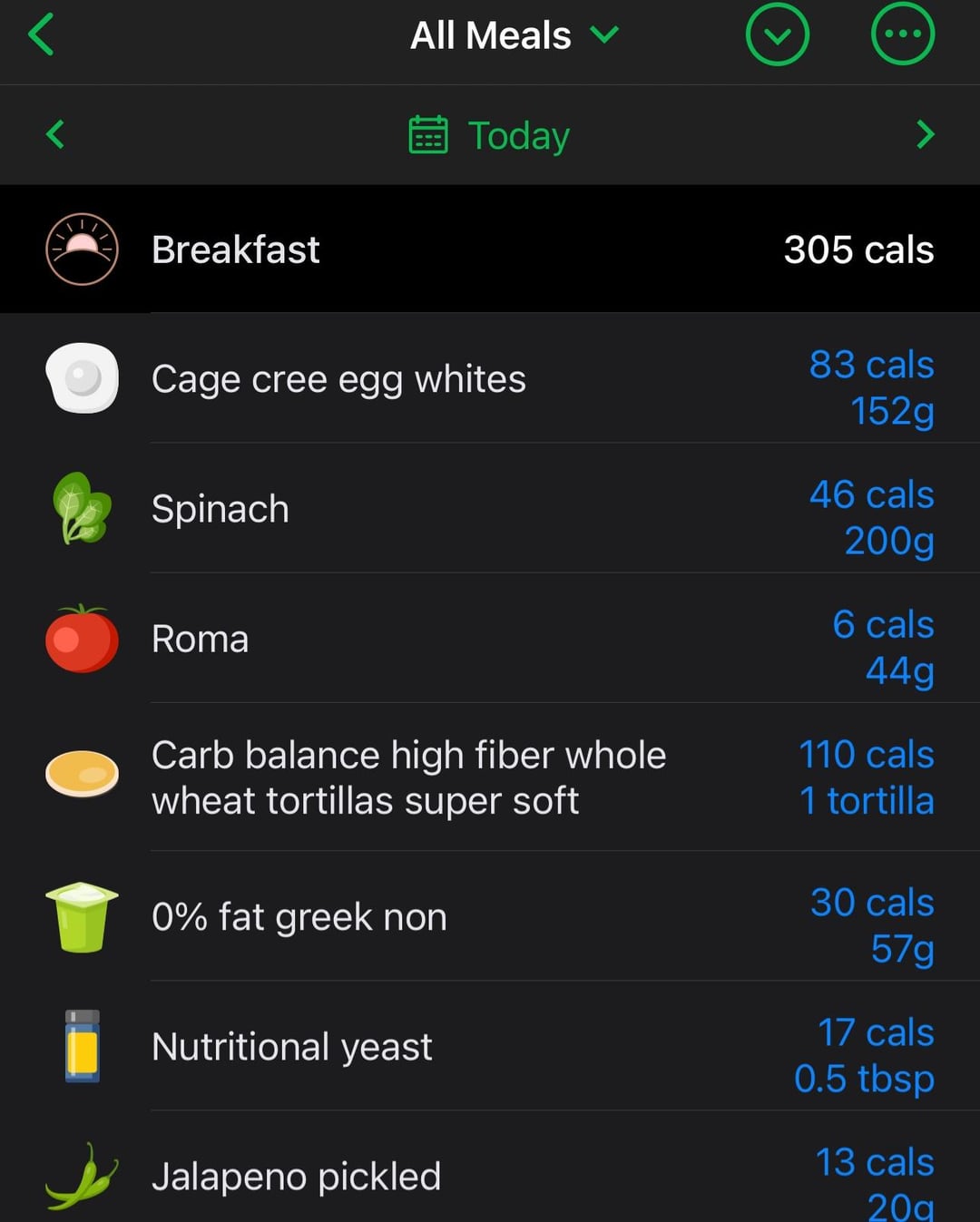Tap the nutritional yeast jar icon

[82, 1046]
